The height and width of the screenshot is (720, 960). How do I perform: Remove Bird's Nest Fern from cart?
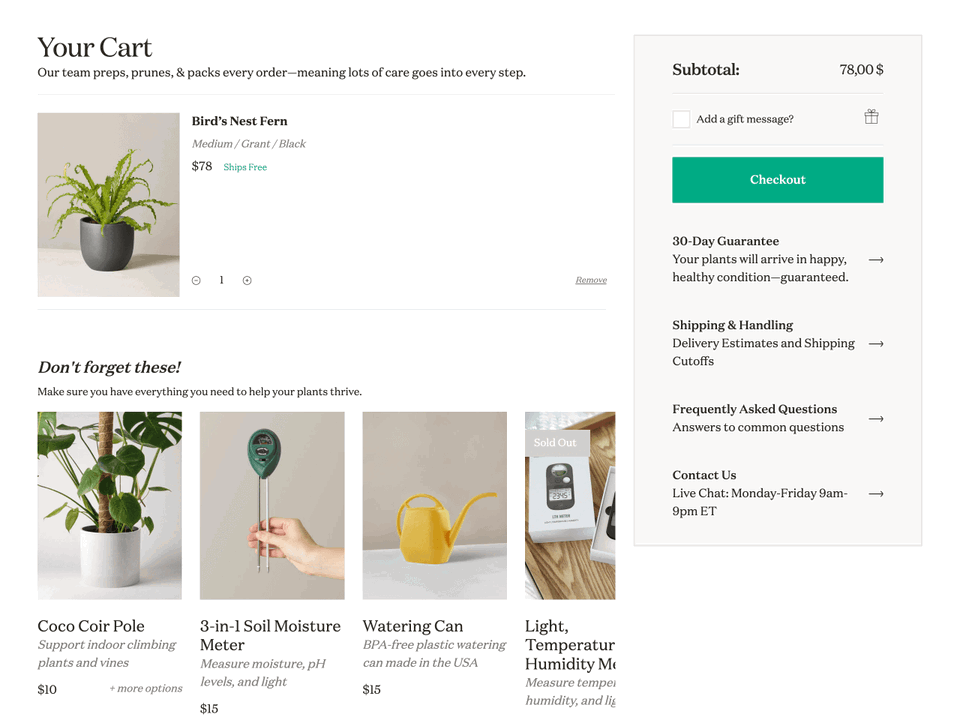click(x=591, y=280)
